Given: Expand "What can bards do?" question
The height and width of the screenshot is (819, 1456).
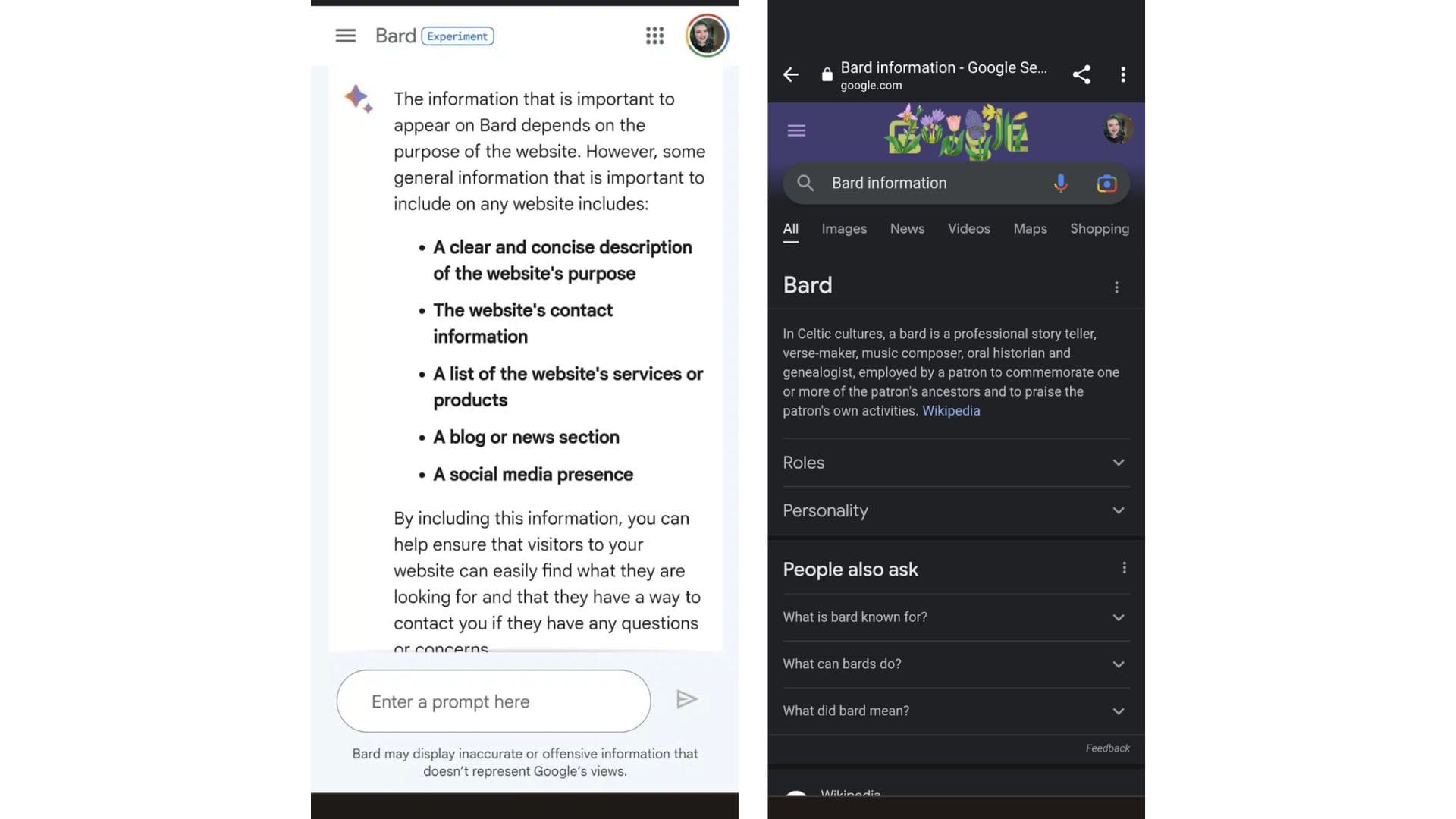Looking at the screenshot, I should 1118,664.
